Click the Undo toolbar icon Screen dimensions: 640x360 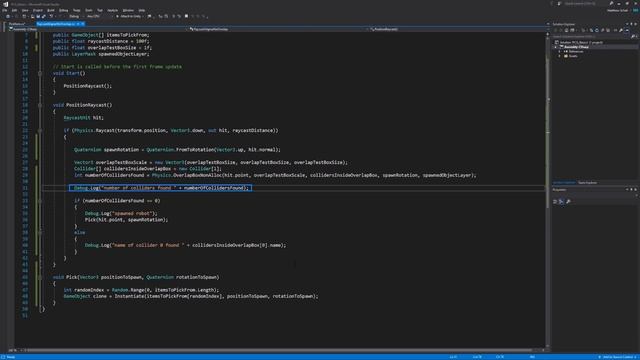(x=51, y=16)
